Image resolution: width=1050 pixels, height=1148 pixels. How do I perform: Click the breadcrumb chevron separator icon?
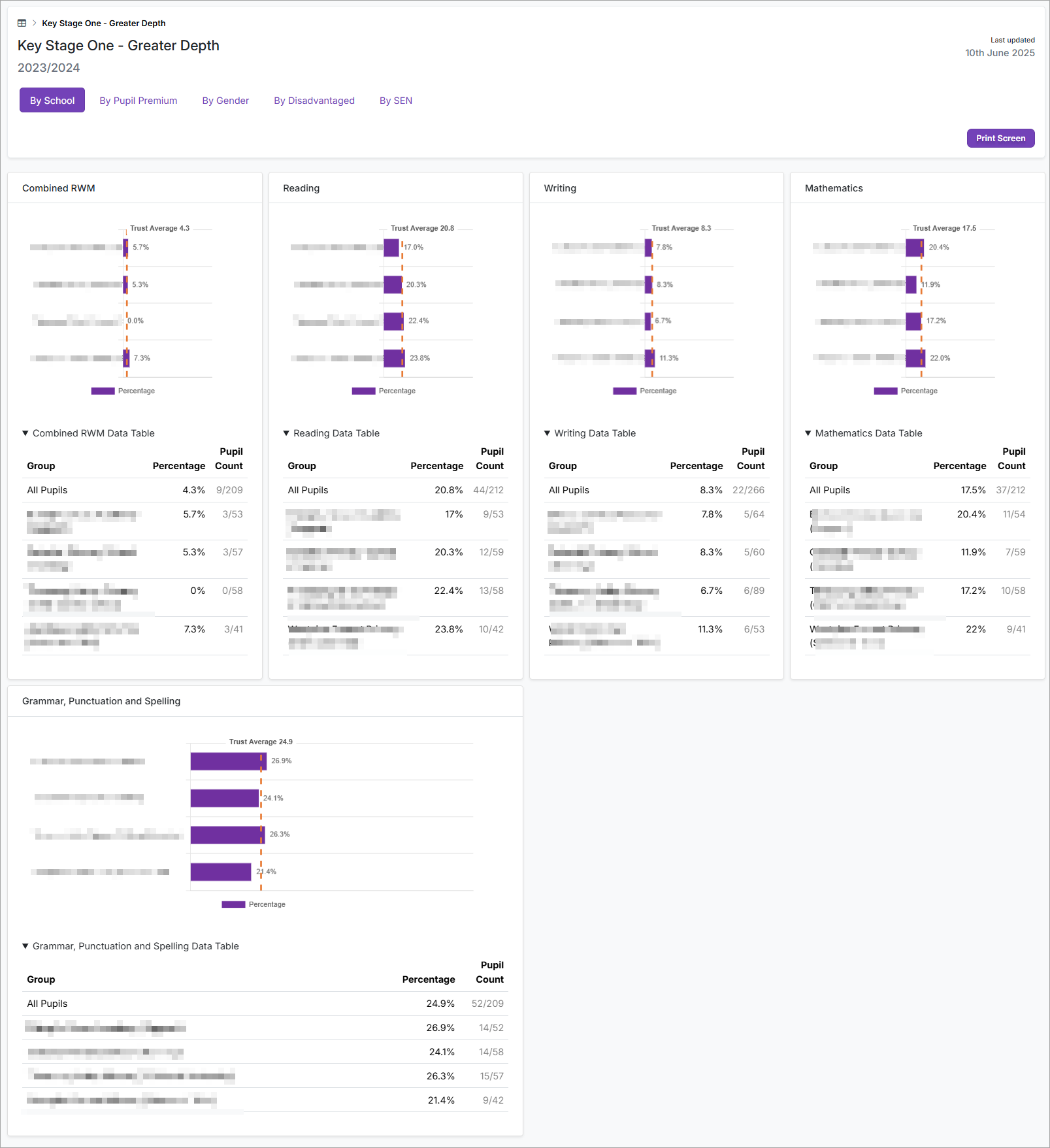pos(34,23)
